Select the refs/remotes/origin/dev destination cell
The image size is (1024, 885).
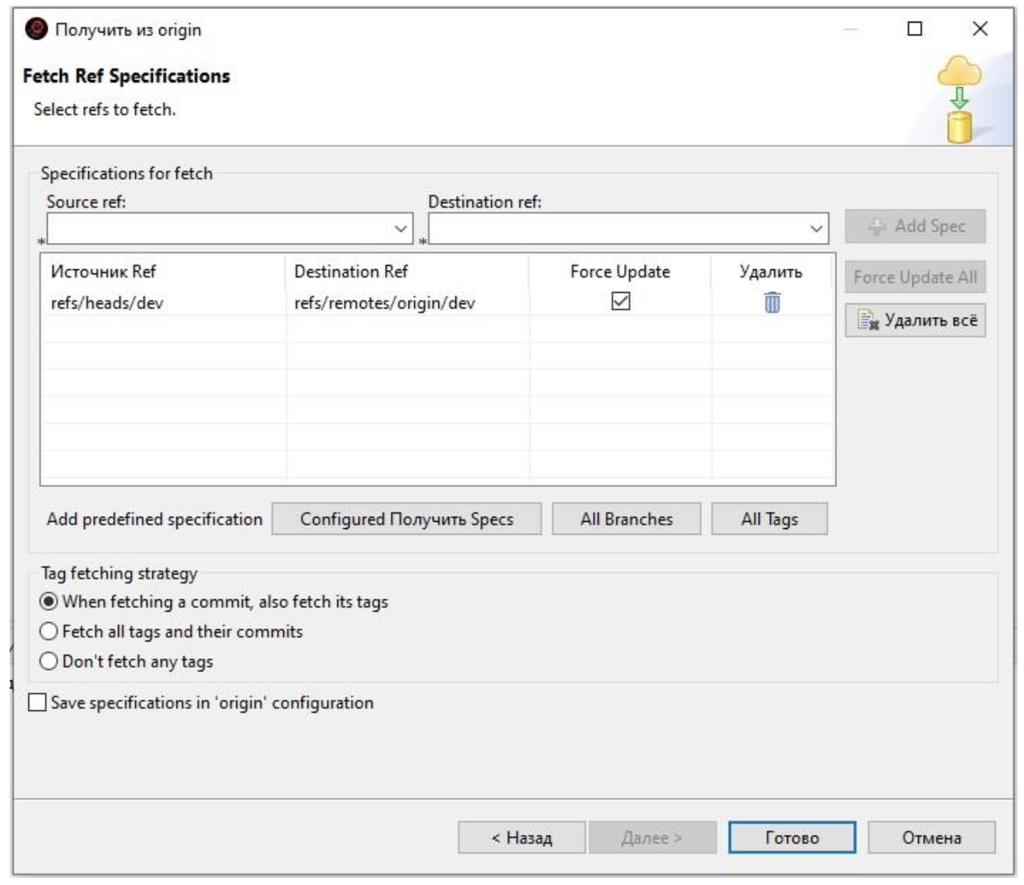click(384, 303)
